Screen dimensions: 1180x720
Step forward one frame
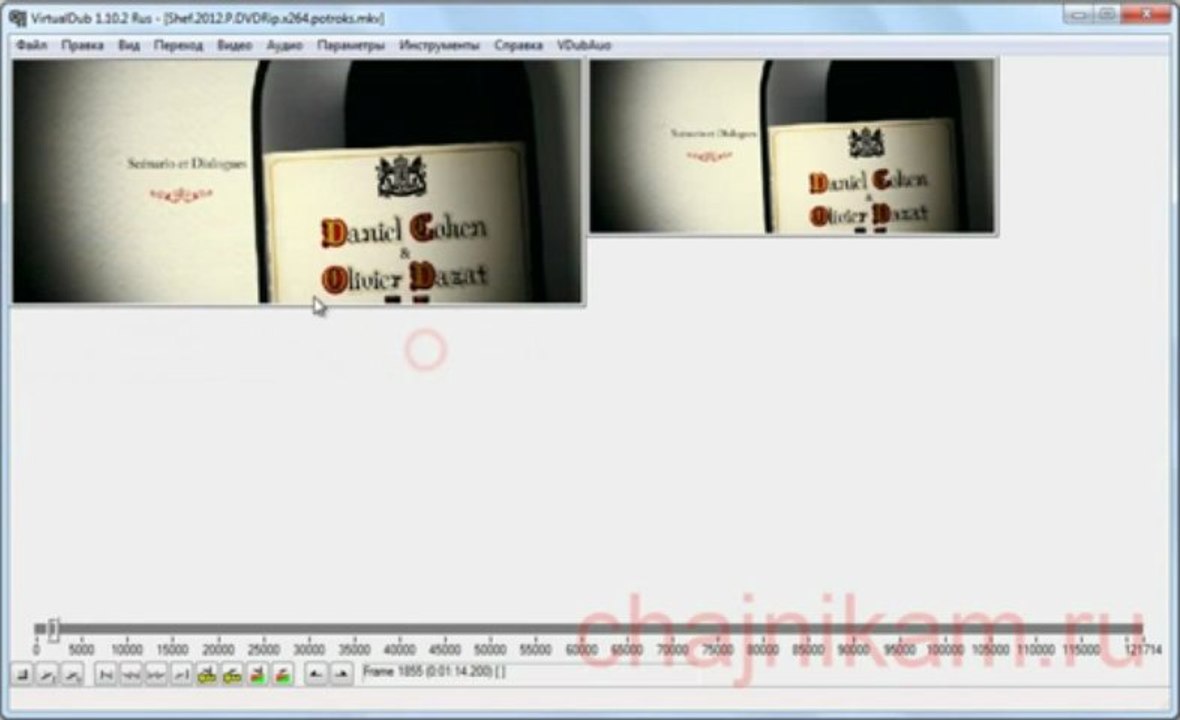[156, 675]
